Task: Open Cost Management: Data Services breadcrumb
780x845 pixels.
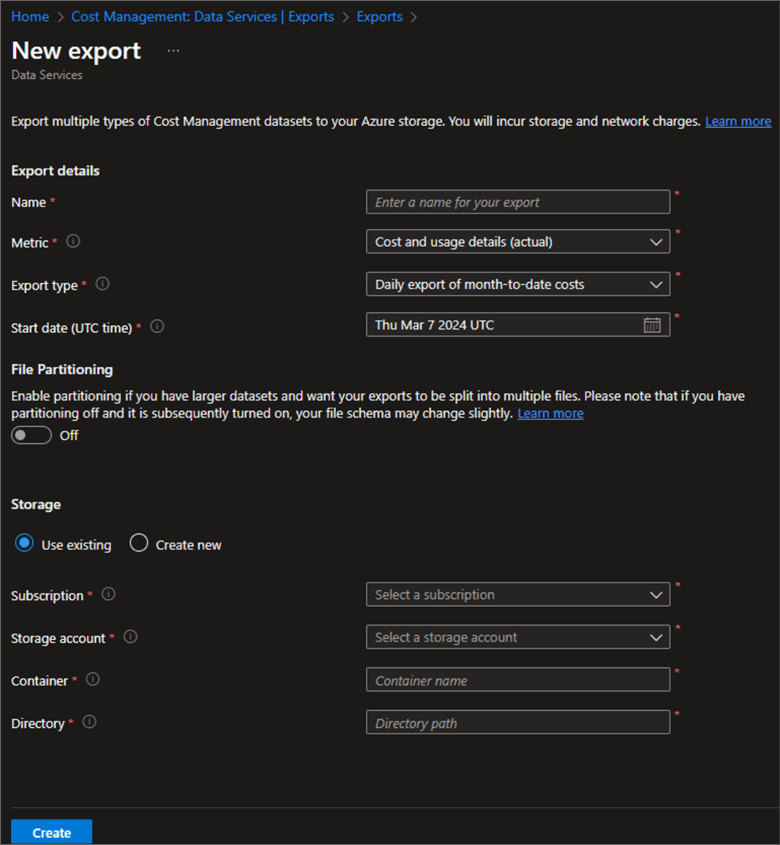Action: pyautogui.click(x=202, y=17)
